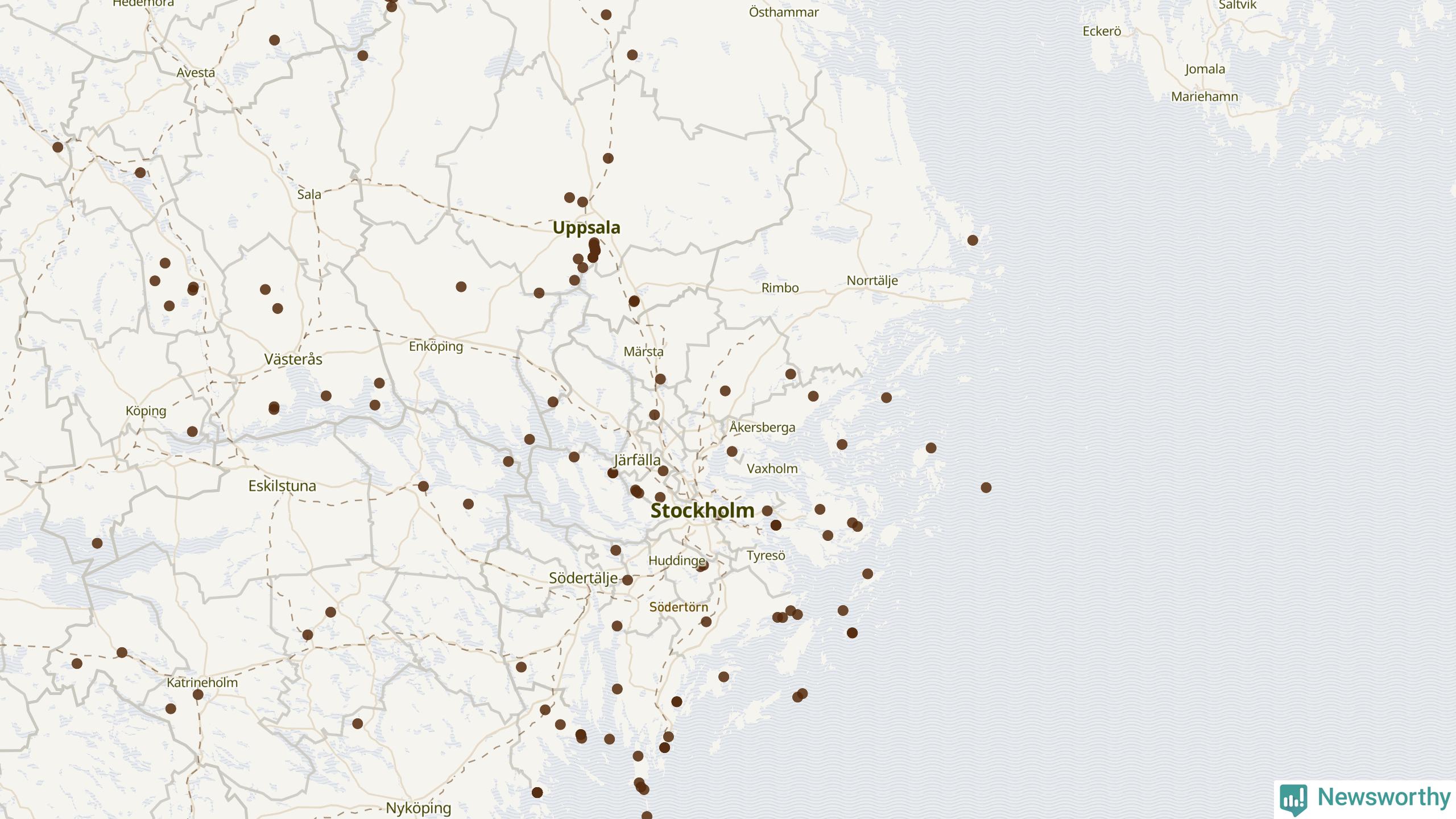Select the dot in the lake southwest of Eskilstuna
The height and width of the screenshot is (819, 1456).
pyautogui.click(x=97, y=543)
